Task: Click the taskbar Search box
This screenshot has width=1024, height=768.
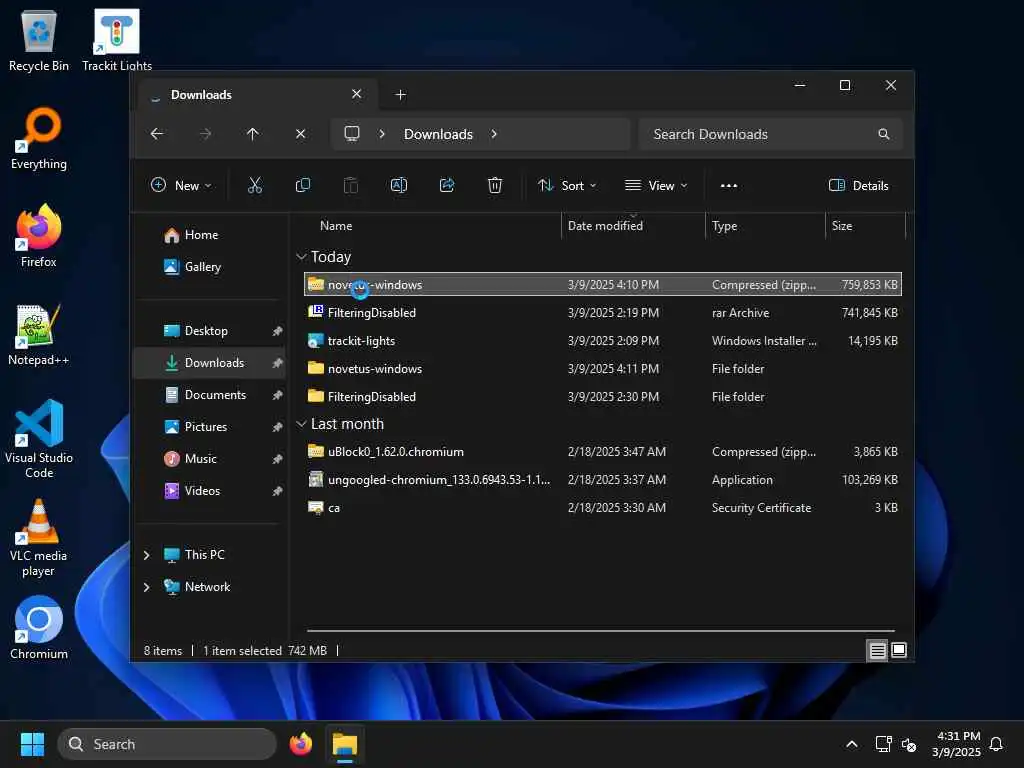Action: pos(167,744)
